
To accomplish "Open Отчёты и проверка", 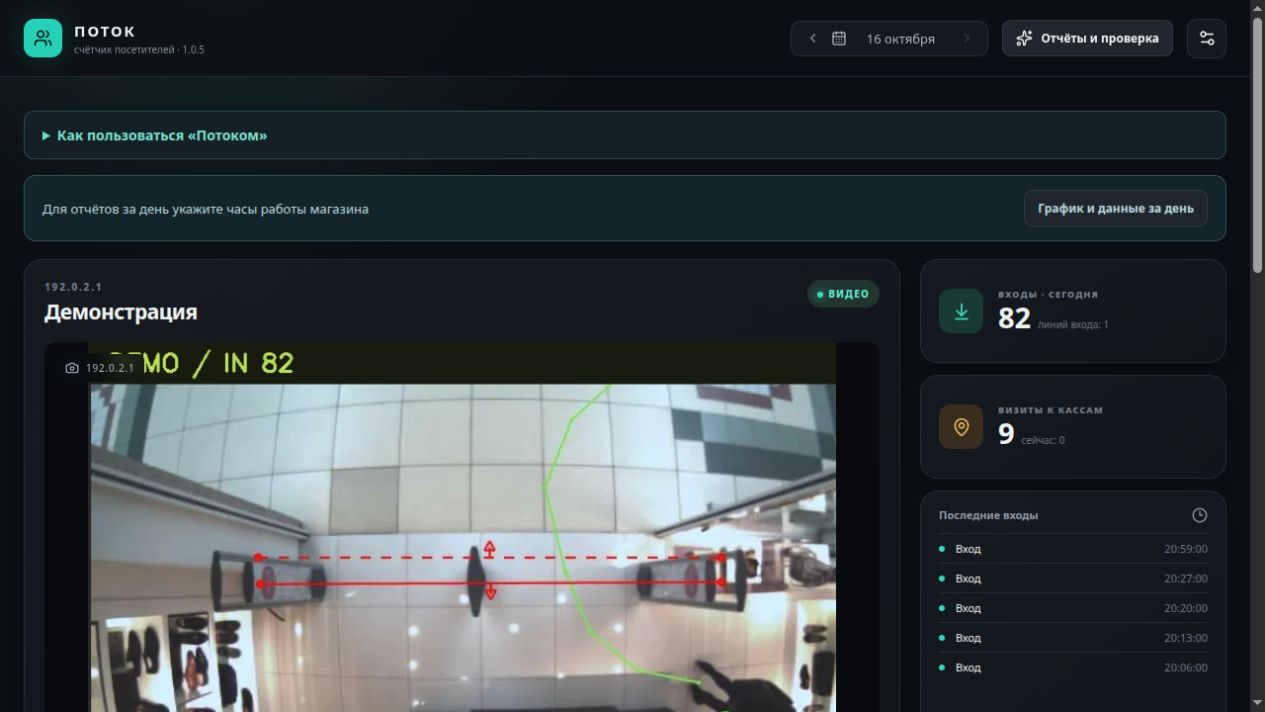I will [1087, 39].
